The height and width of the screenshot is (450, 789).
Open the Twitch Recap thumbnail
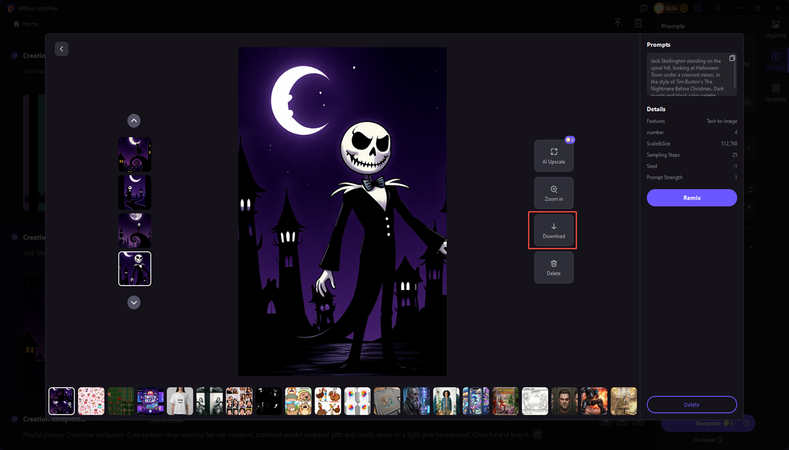click(x=150, y=401)
